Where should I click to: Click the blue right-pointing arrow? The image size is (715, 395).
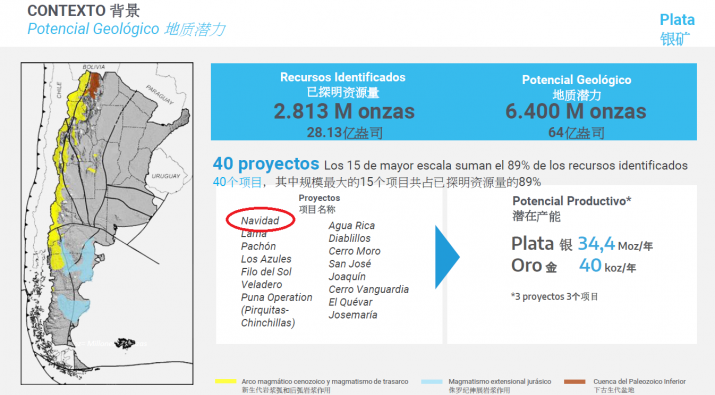[x=447, y=257]
